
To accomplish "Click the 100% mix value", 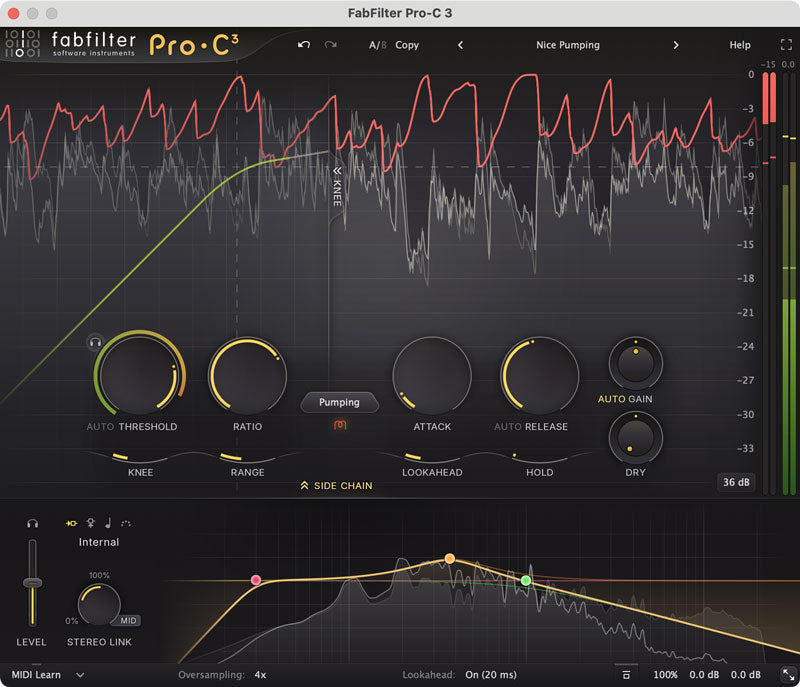I will (665, 675).
